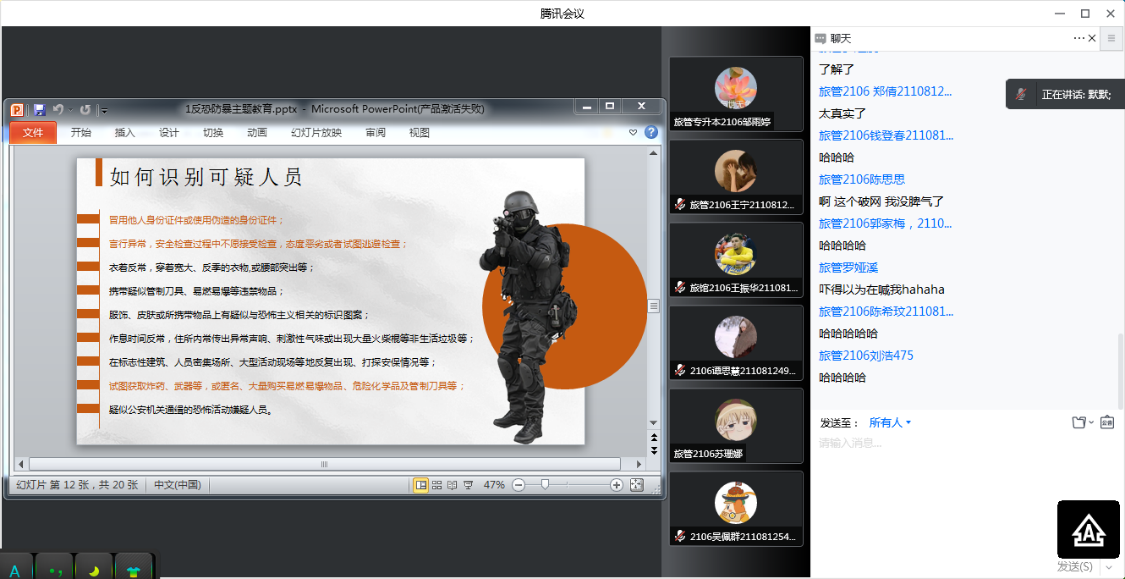Toggle Normal view button in status bar
Image resolution: width=1125 pixels, height=579 pixels.
coord(421,485)
